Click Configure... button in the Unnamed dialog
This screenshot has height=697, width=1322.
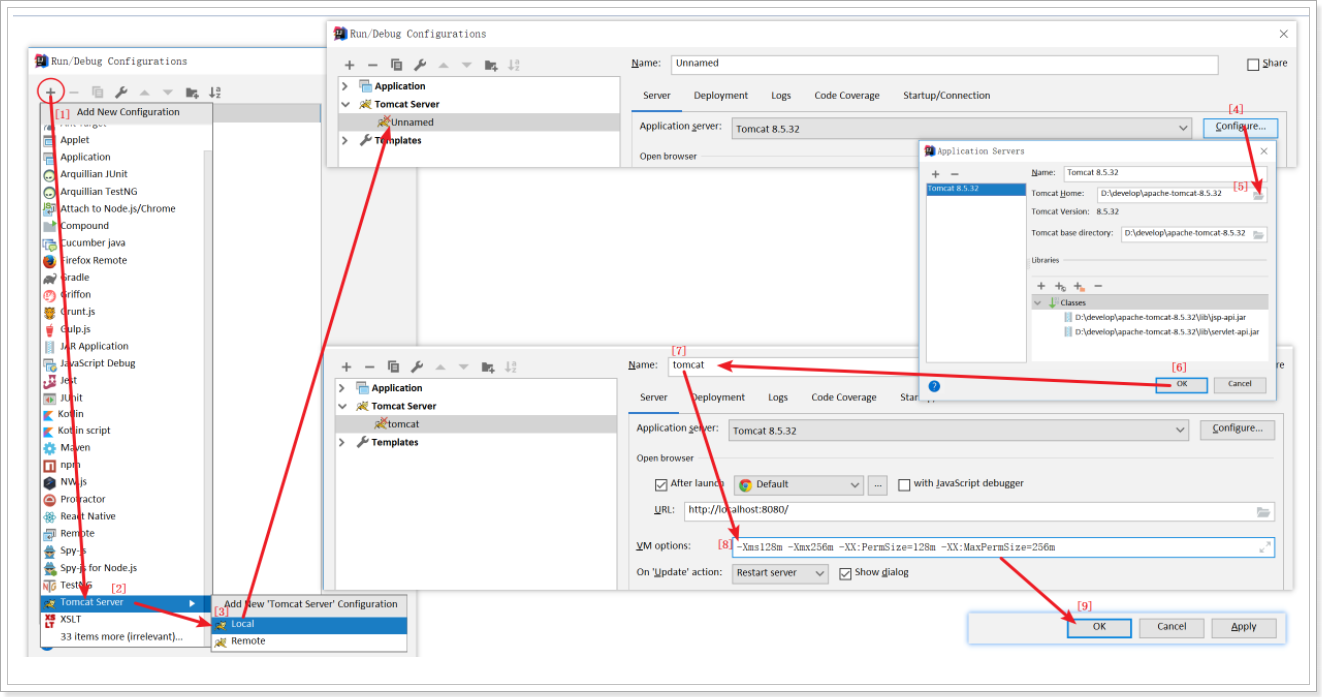click(x=1240, y=127)
